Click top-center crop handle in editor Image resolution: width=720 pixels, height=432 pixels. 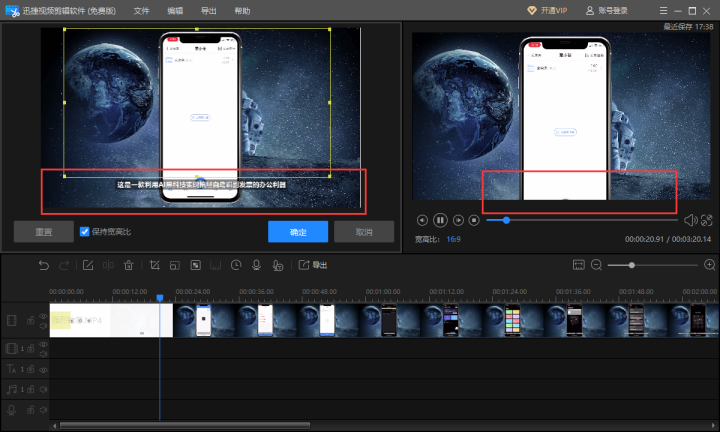point(197,29)
